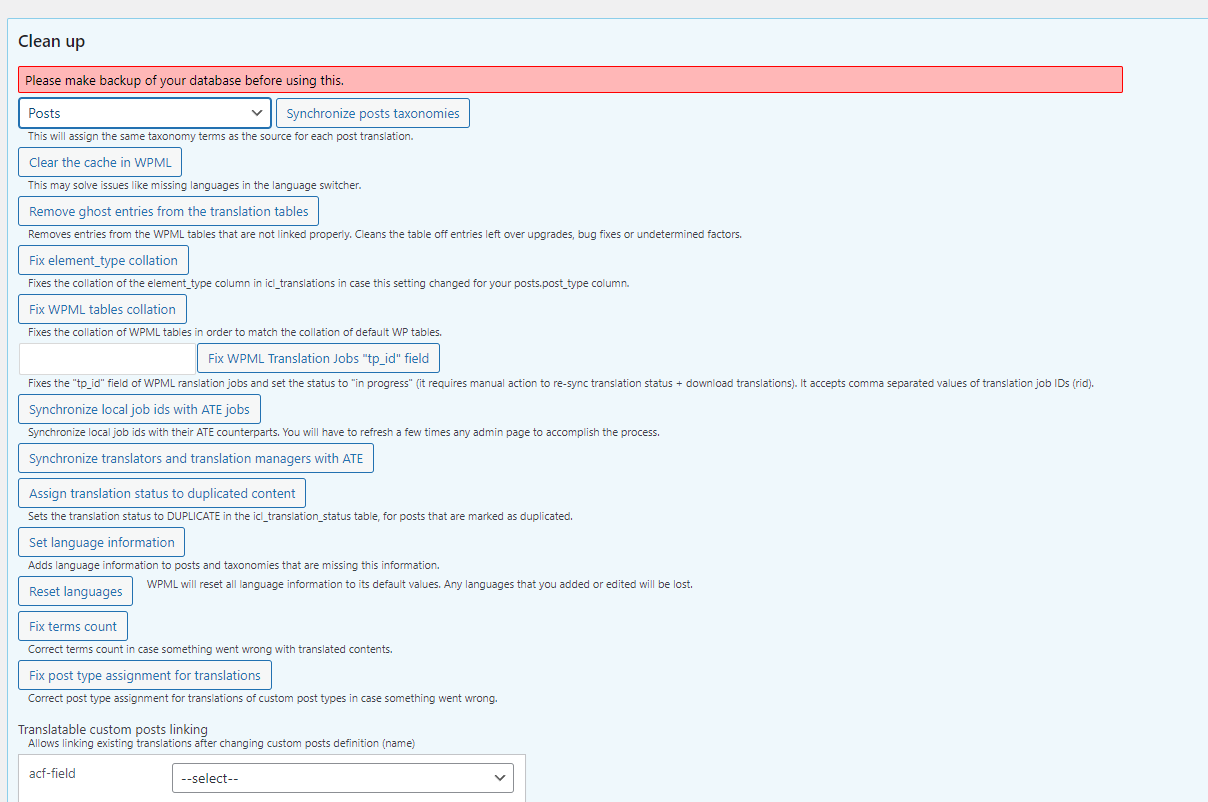Click Clear the cache in WPML
Viewport: 1208px width, 802px height.
pos(100,162)
